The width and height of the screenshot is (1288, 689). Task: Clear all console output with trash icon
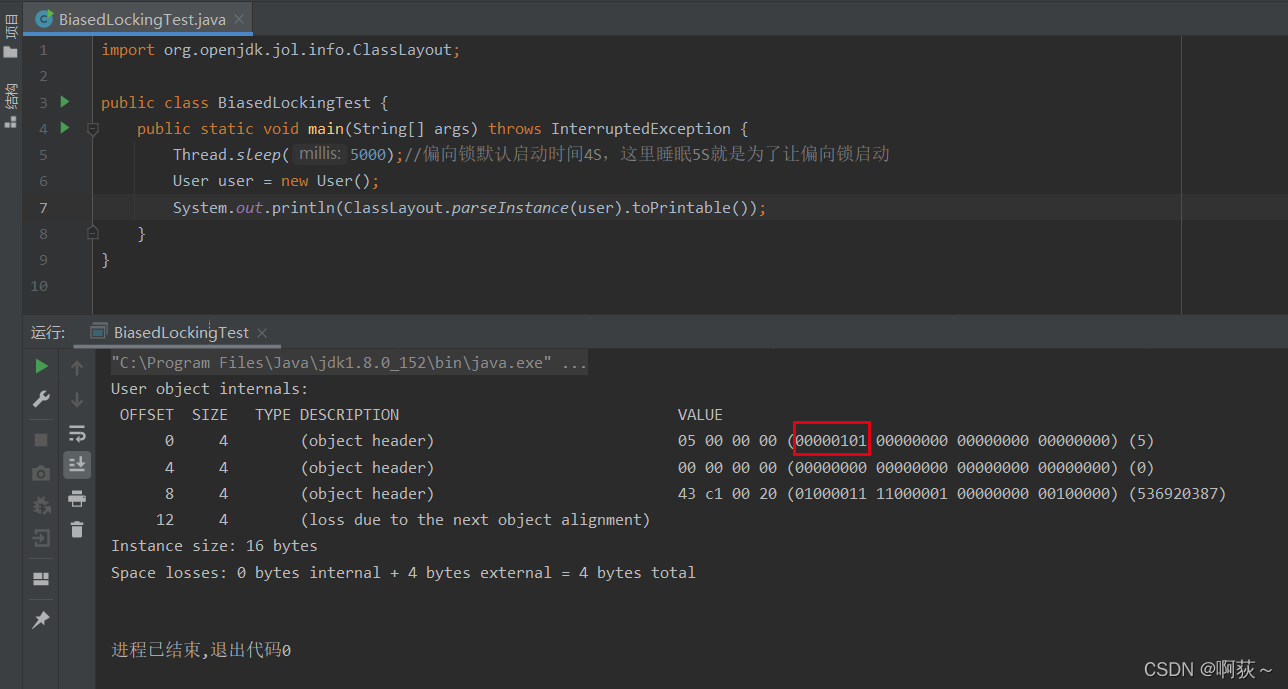pos(77,530)
